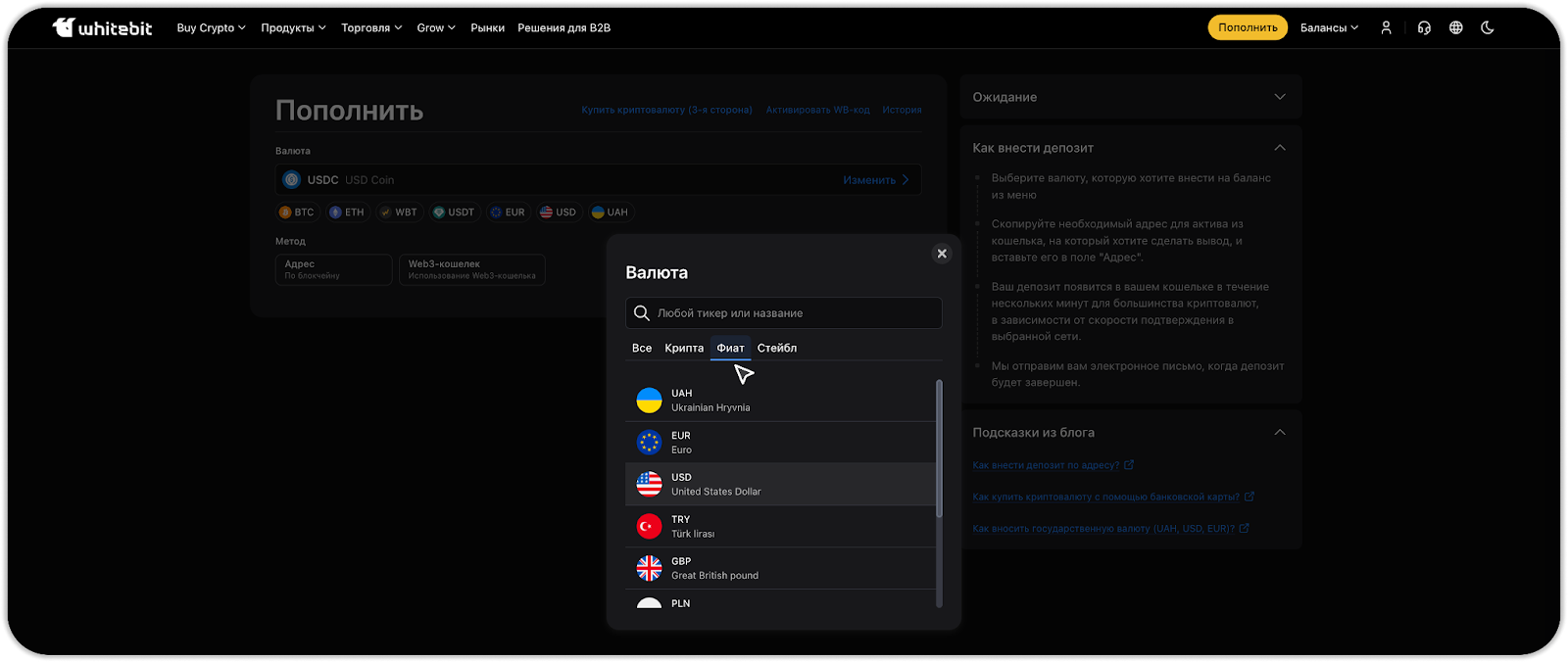Choose the Turkish flag TRY currency

649,527
